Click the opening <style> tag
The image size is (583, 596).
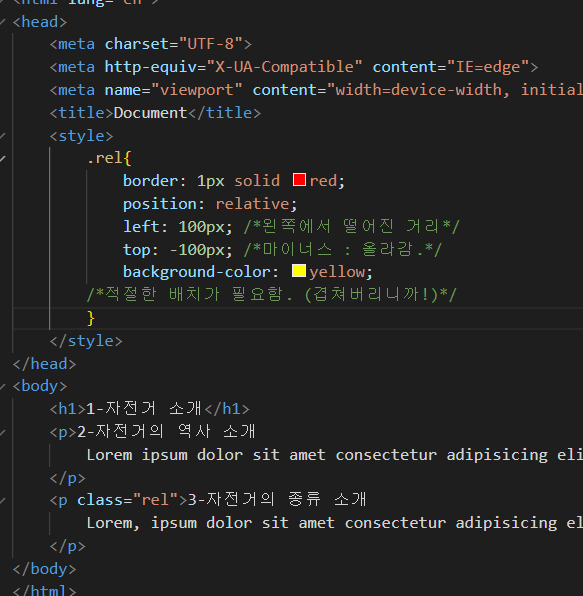(x=81, y=136)
